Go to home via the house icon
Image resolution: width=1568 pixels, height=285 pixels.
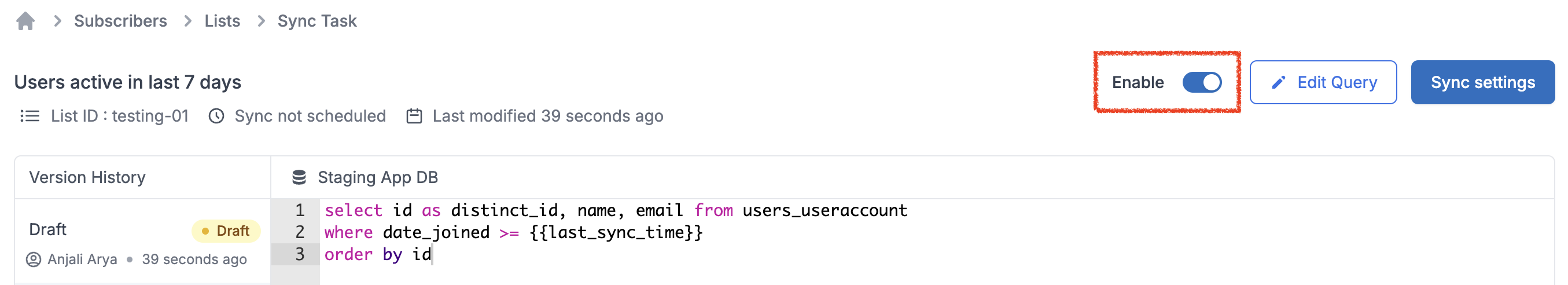pyautogui.click(x=25, y=21)
